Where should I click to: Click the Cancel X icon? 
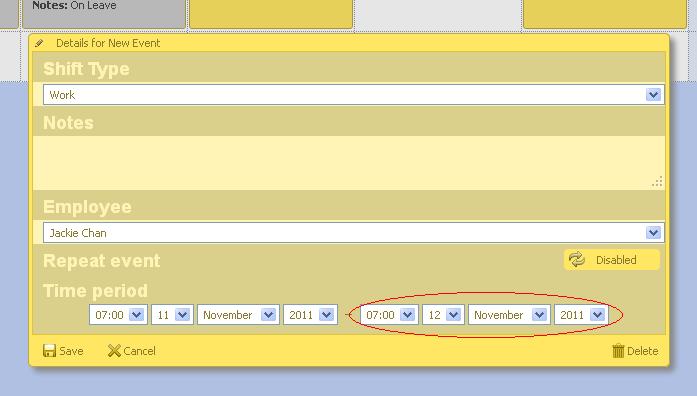point(114,351)
